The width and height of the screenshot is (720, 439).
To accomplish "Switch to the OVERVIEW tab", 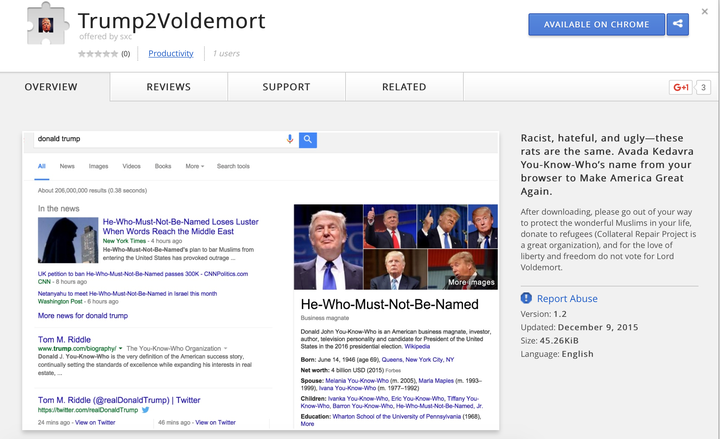I will 51,87.
